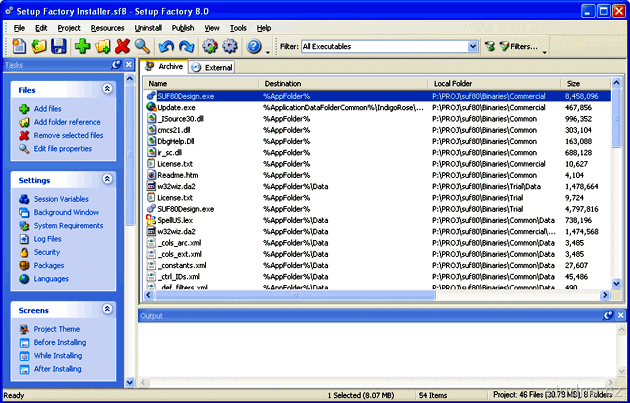This screenshot has width=630, height=403.
Task: Open the Publish menu
Action: 183,28
